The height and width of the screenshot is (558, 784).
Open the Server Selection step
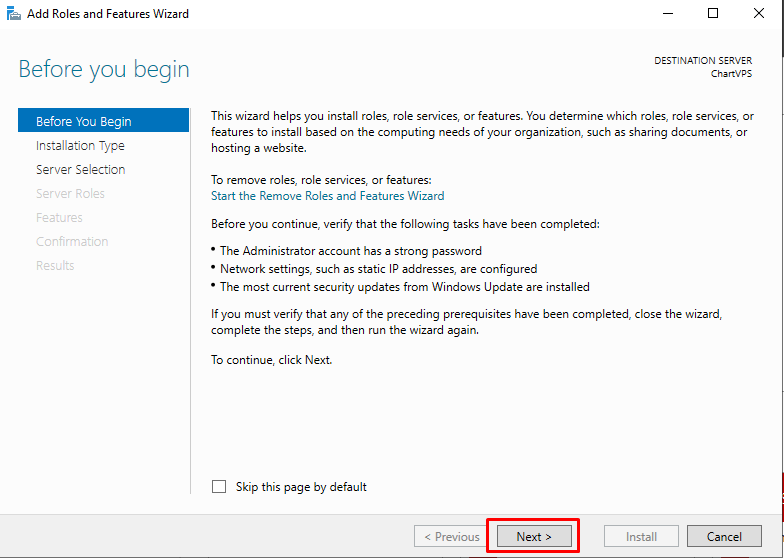pos(80,170)
